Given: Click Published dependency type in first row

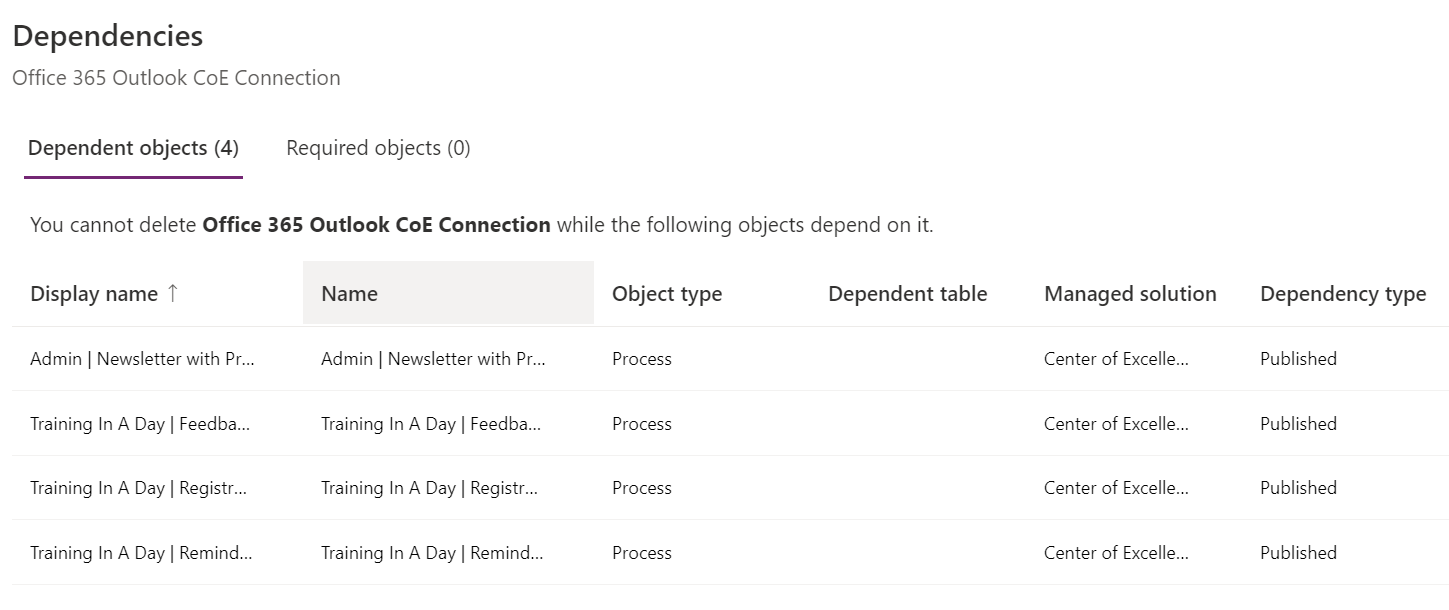Looking at the screenshot, I should click(1297, 358).
